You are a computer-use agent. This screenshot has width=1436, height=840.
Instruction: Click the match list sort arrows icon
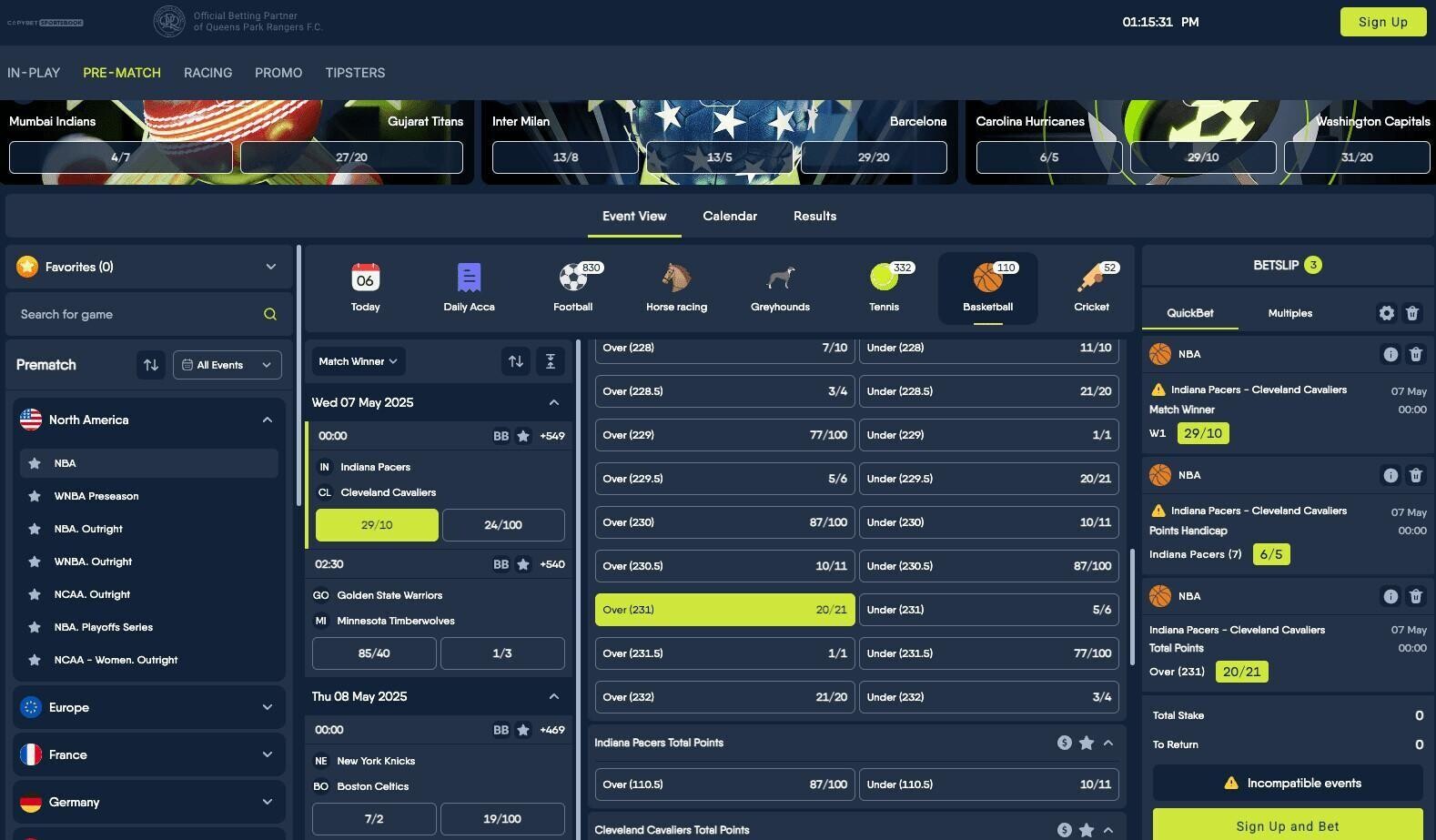pos(516,361)
